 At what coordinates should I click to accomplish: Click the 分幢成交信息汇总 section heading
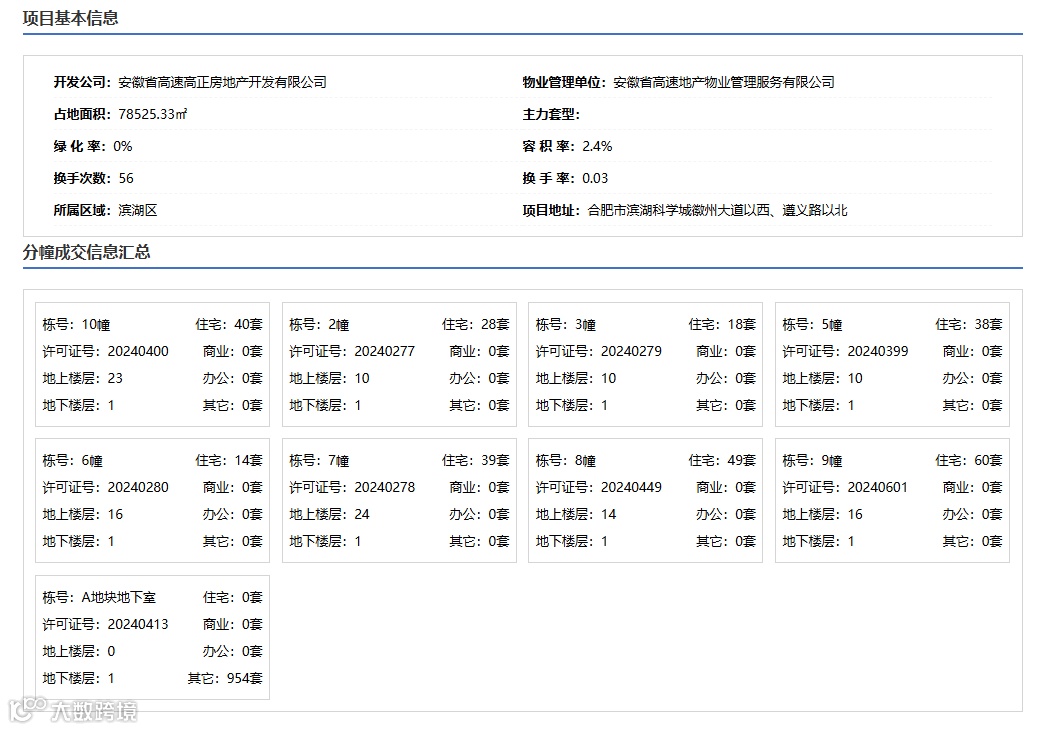click(x=87, y=252)
